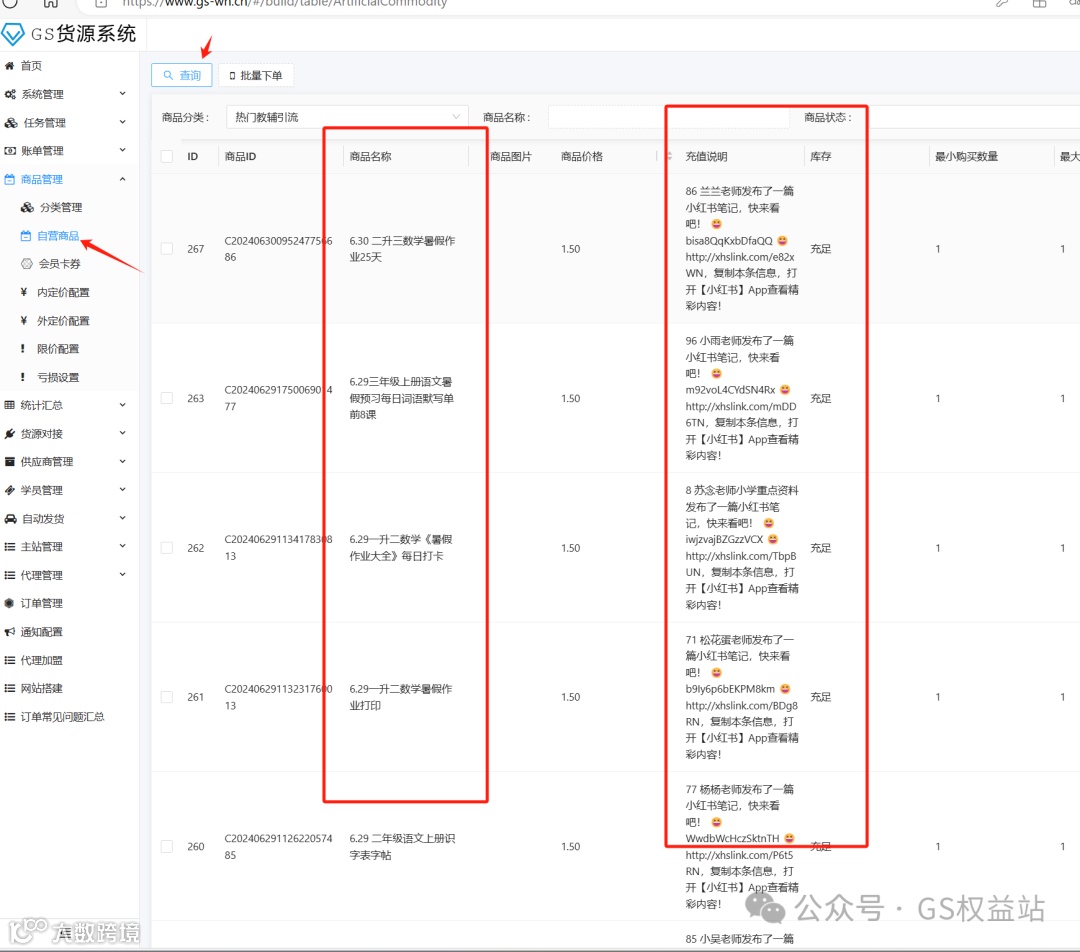Expand the 学员管理 menu chevron
The image size is (1080, 952).
point(123,490)
